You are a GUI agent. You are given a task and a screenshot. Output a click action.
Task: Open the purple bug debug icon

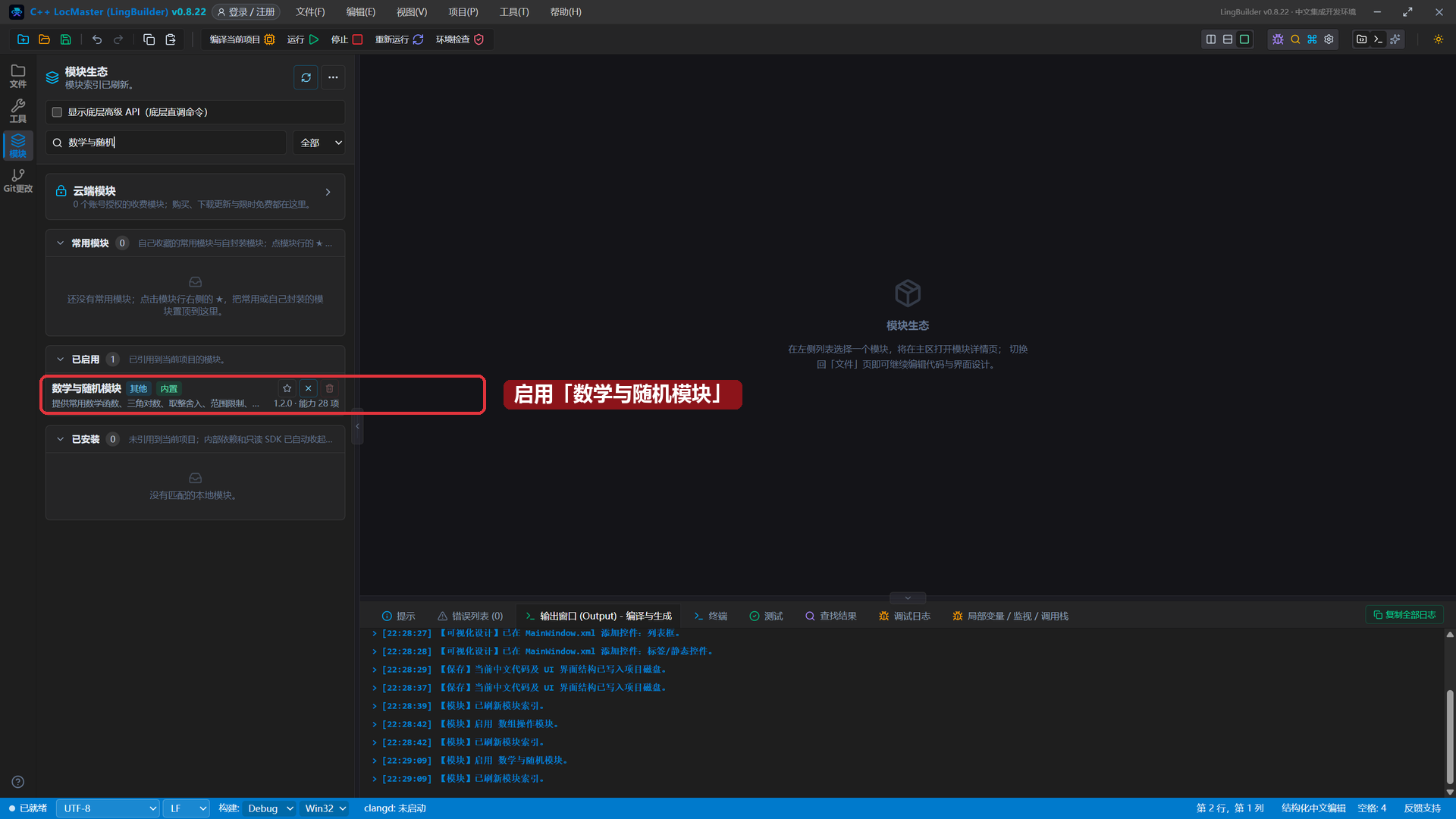tap(1279, 39)
